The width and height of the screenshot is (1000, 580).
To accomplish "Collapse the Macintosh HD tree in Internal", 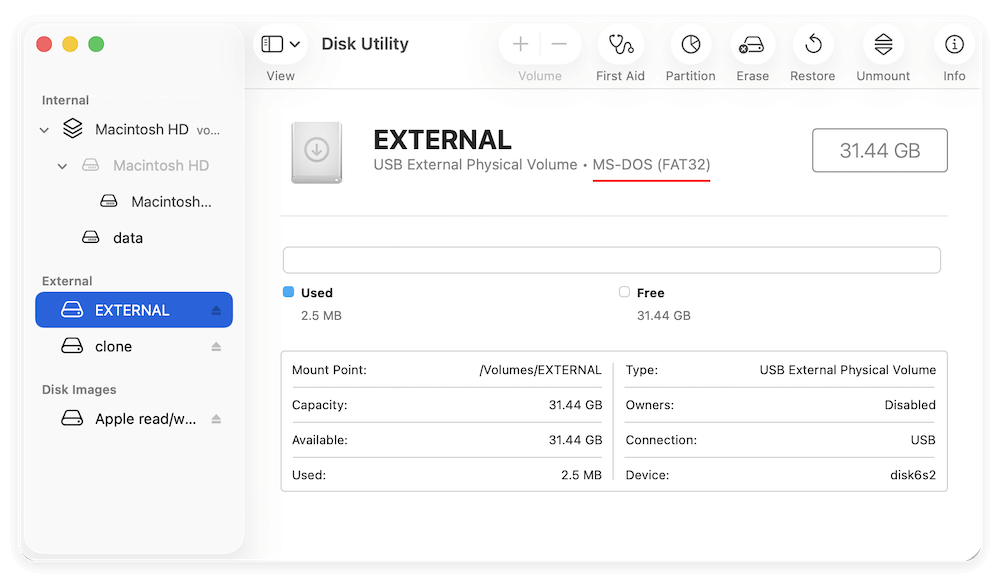I will click(x=43, y=129).
